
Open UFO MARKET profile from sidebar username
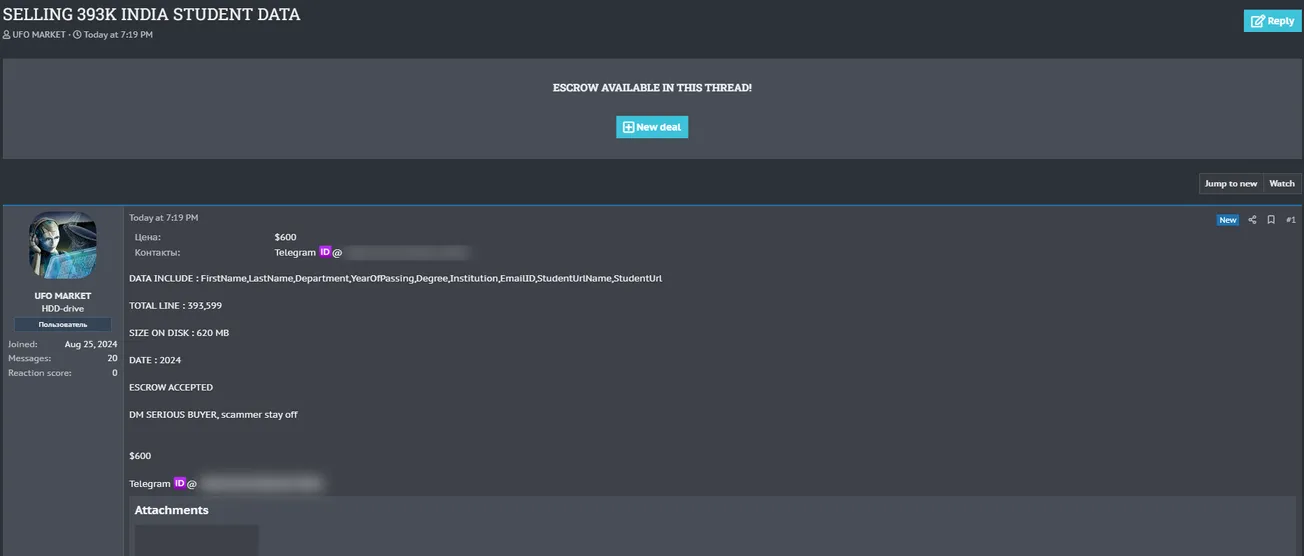(x=63, y=296)
